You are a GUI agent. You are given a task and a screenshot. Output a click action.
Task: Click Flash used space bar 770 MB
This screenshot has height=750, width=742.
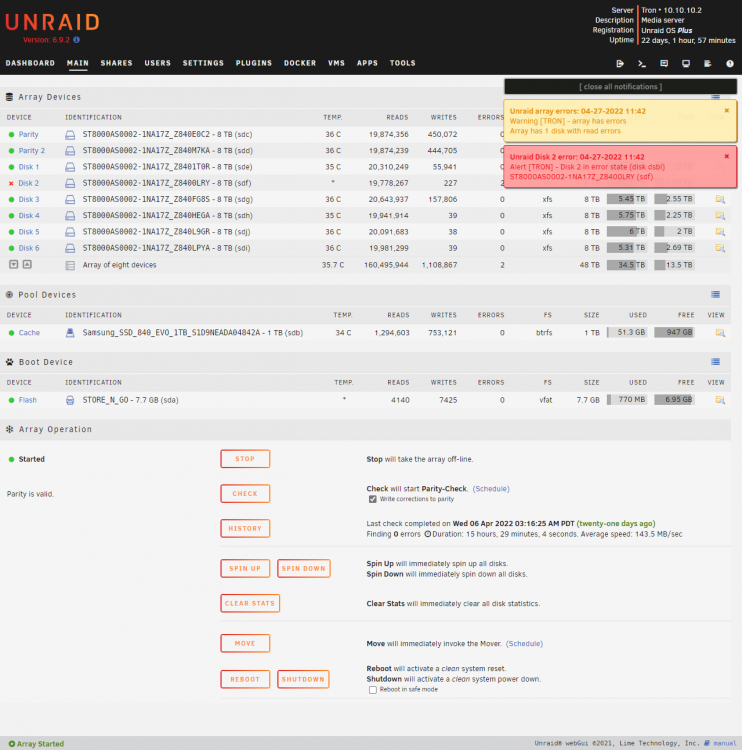point(627,400)
